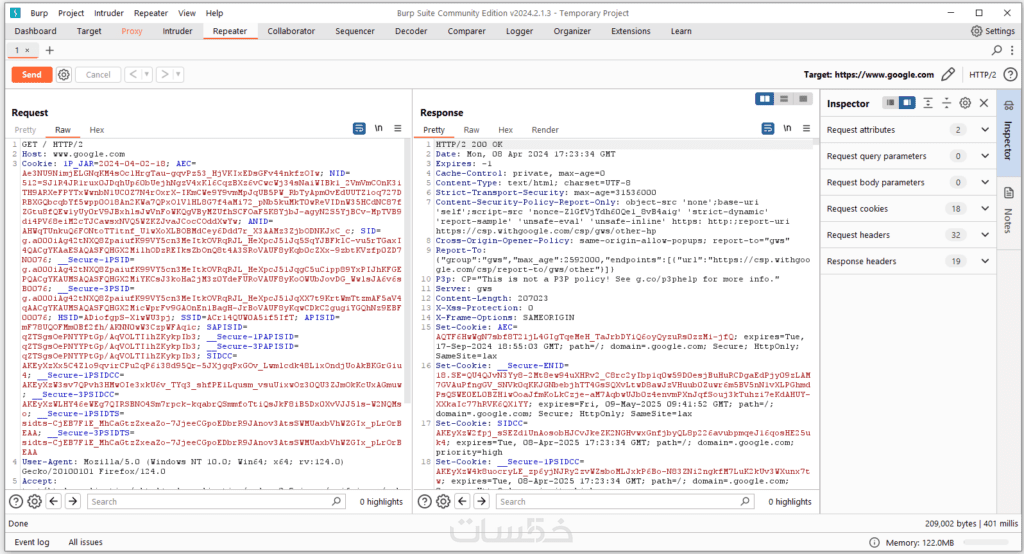Add a new Repeater tab
Viewport: 1024px width, 554px height.
tap(50, 50)
